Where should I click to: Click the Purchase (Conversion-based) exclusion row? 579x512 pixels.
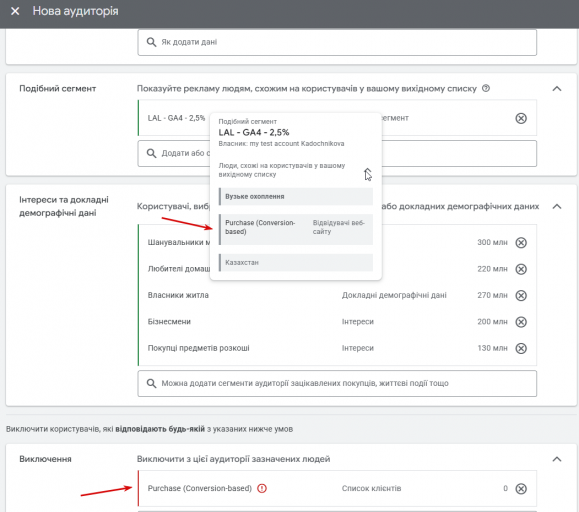click(x=337, y=488)
